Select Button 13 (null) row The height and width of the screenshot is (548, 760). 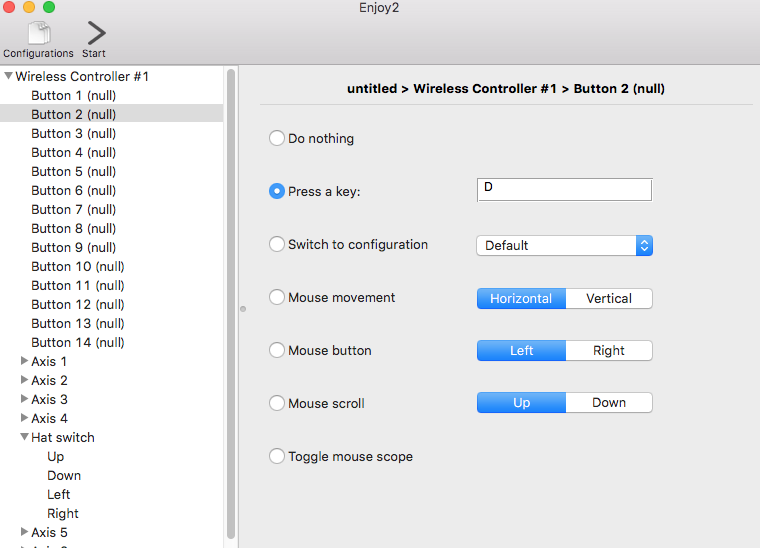[x=111, y=323]
